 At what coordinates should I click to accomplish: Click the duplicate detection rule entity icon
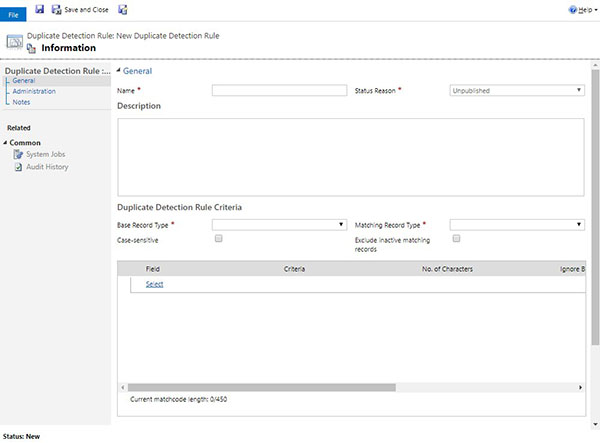[x=14, y=42]
